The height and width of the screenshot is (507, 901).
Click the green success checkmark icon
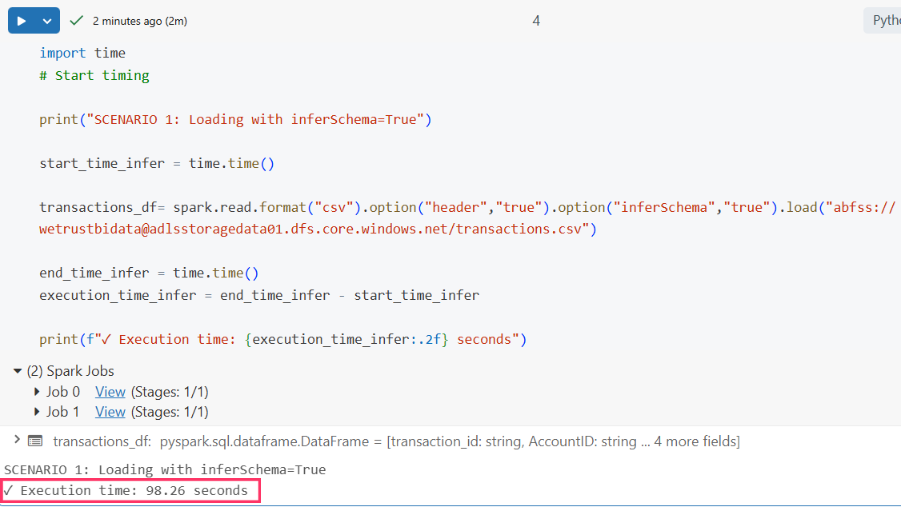[x=77, y=20]
